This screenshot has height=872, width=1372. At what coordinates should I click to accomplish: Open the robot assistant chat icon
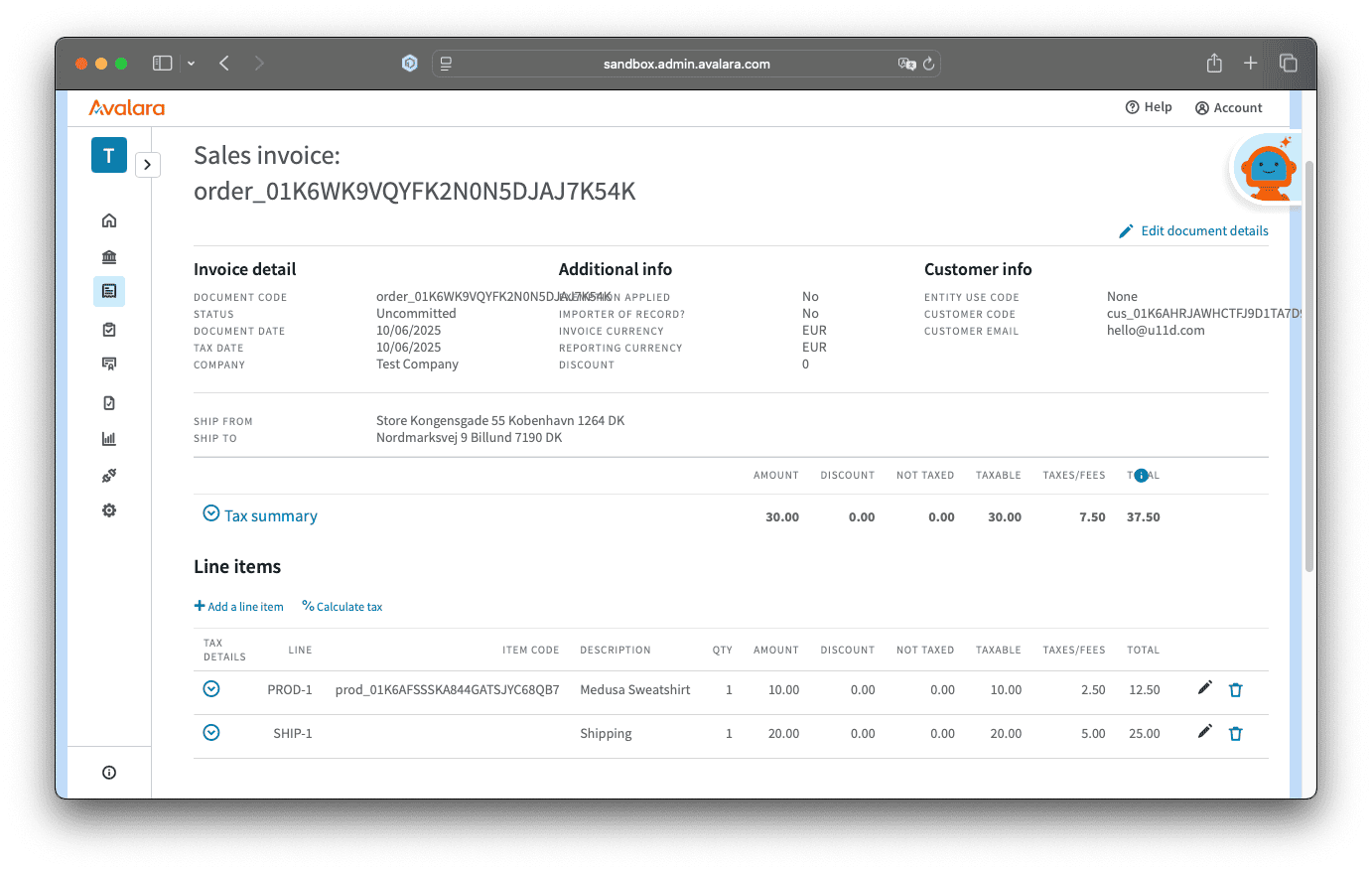point(1268,171)
